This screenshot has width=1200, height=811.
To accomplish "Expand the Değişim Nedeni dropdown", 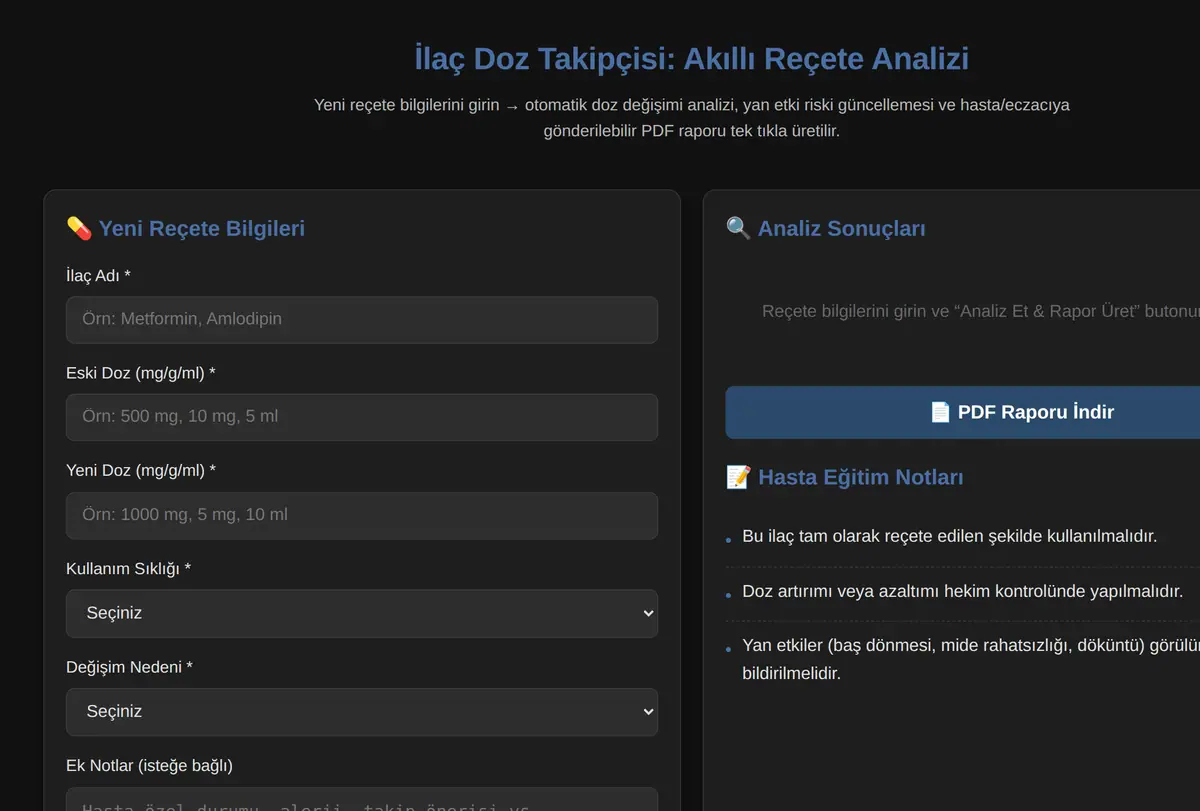I will pos(362,712).
